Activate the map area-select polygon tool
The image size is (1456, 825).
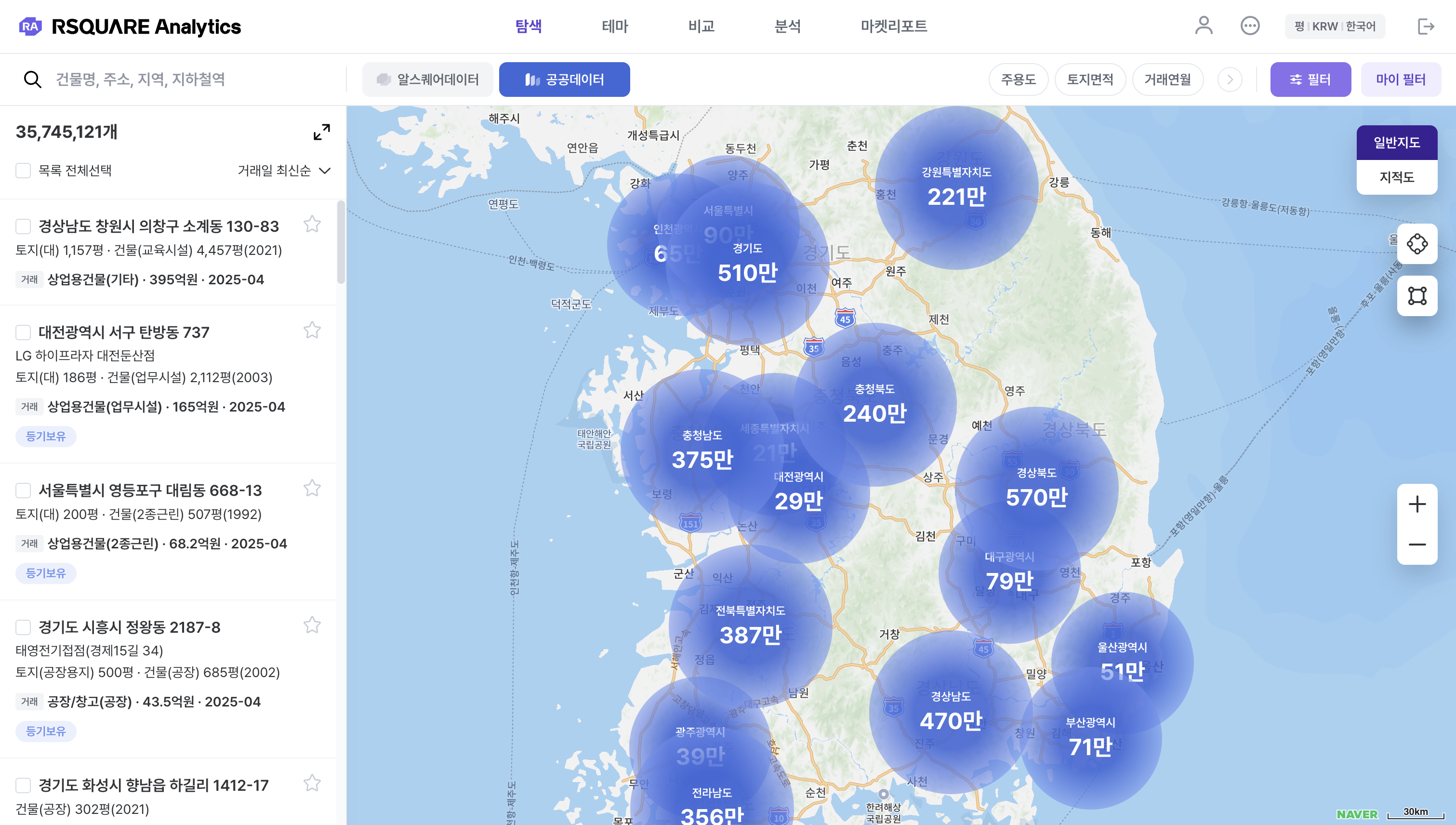[1417, 296]
